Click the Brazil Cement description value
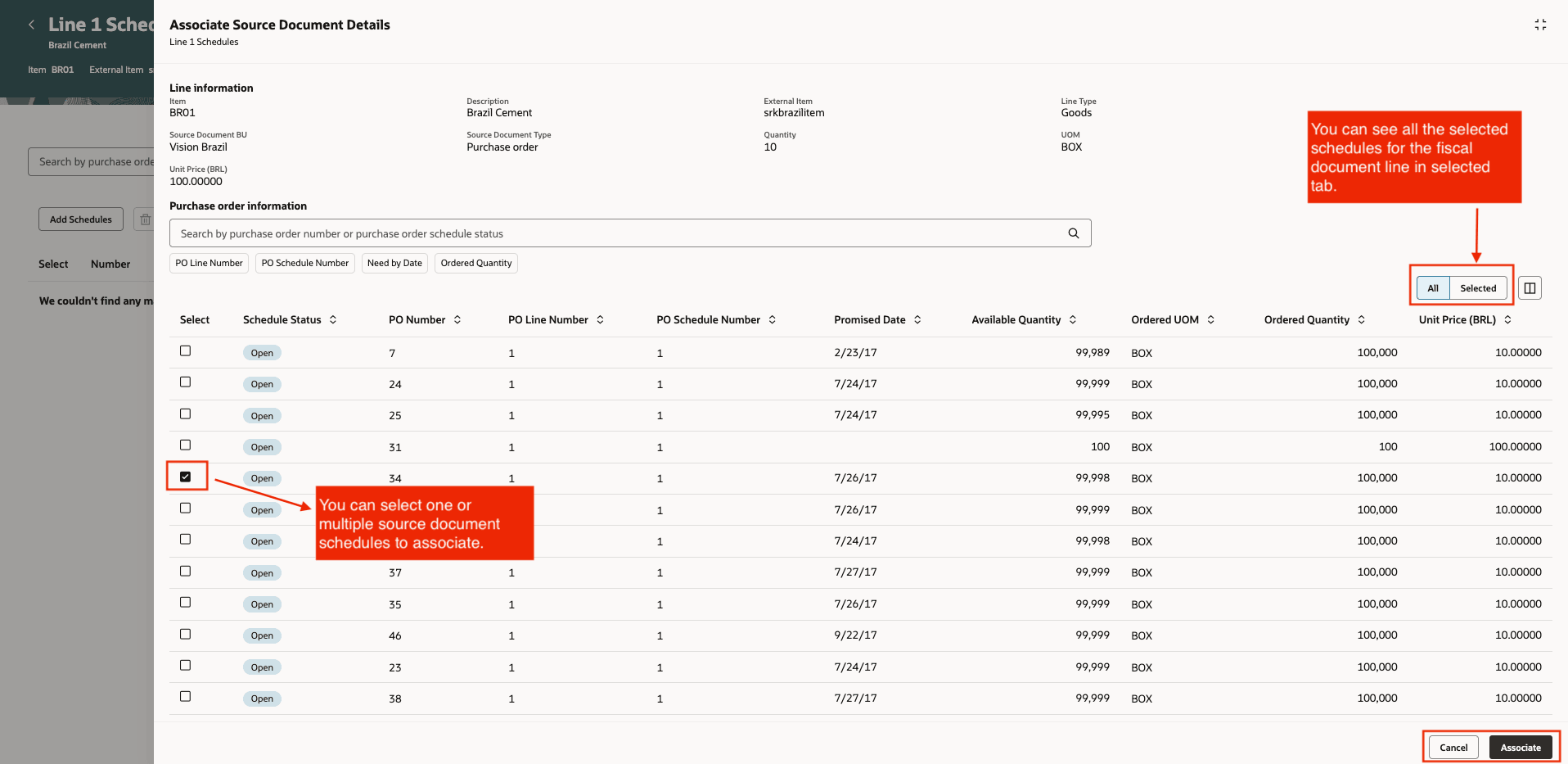1568x764 pixels. click(499, 113)
